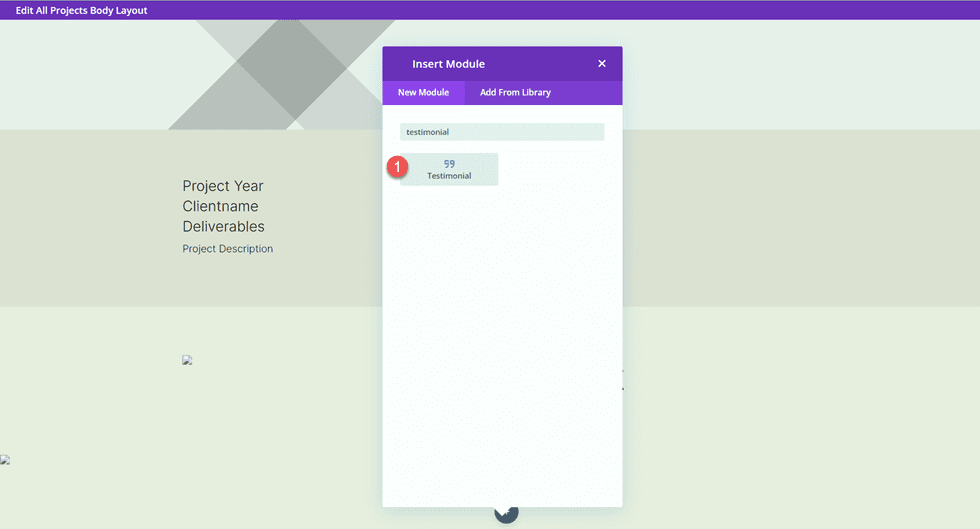Open the Add From Library tab
This screenshot has height=529, width=980.
pyautogui.click(x=515, y=93)
